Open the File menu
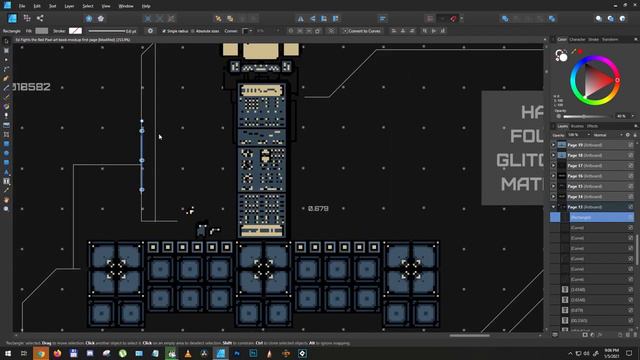The height and width of the screenshot is (360, 640). pos(22,6)
